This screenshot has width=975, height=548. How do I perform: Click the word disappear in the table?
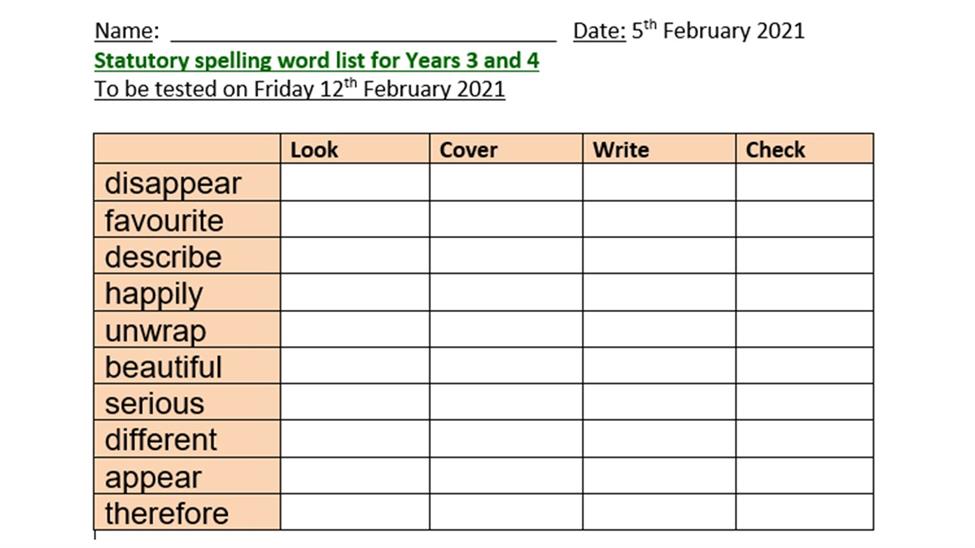click(172, 183)
